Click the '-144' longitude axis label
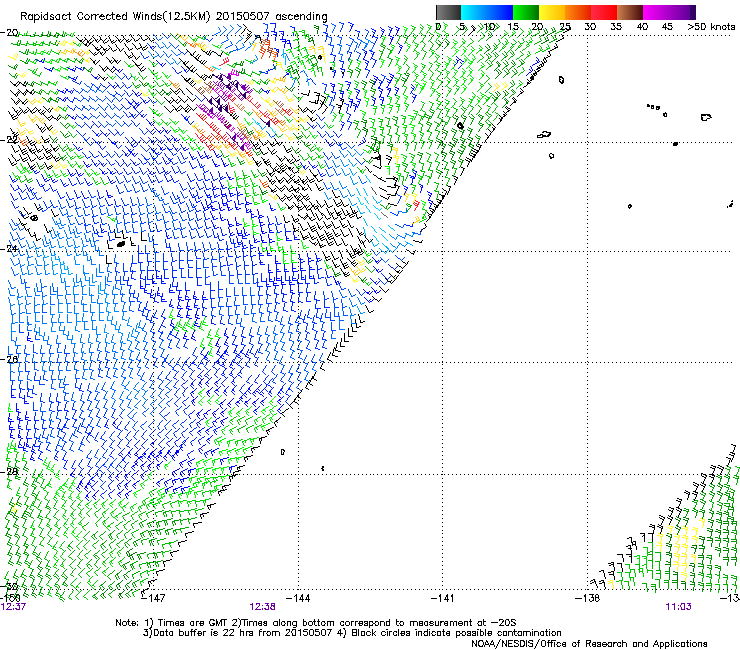 click(x=299, y=599)
